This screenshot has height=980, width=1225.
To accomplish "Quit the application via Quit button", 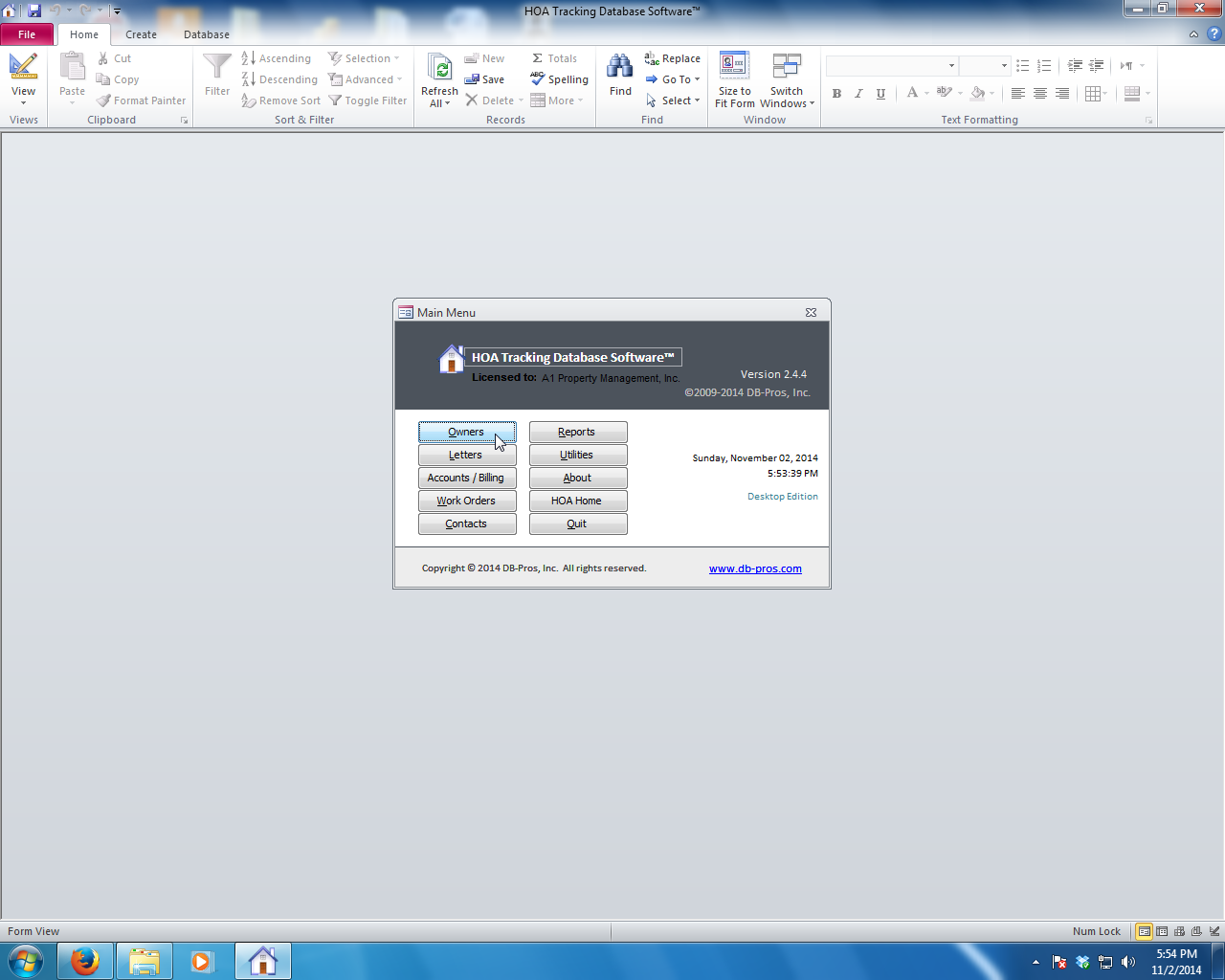I will [578, 523].
